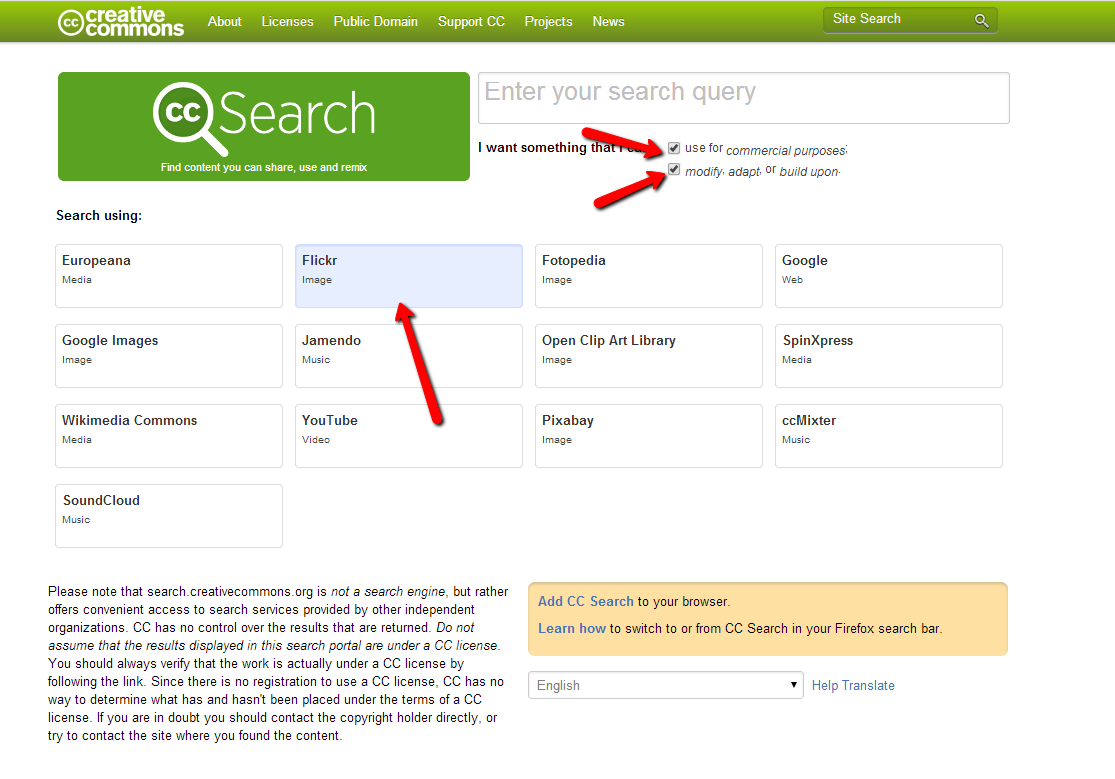Click the "Search using:" heading
This screenshot has width=1115, height=779.
tap(99, 216)
